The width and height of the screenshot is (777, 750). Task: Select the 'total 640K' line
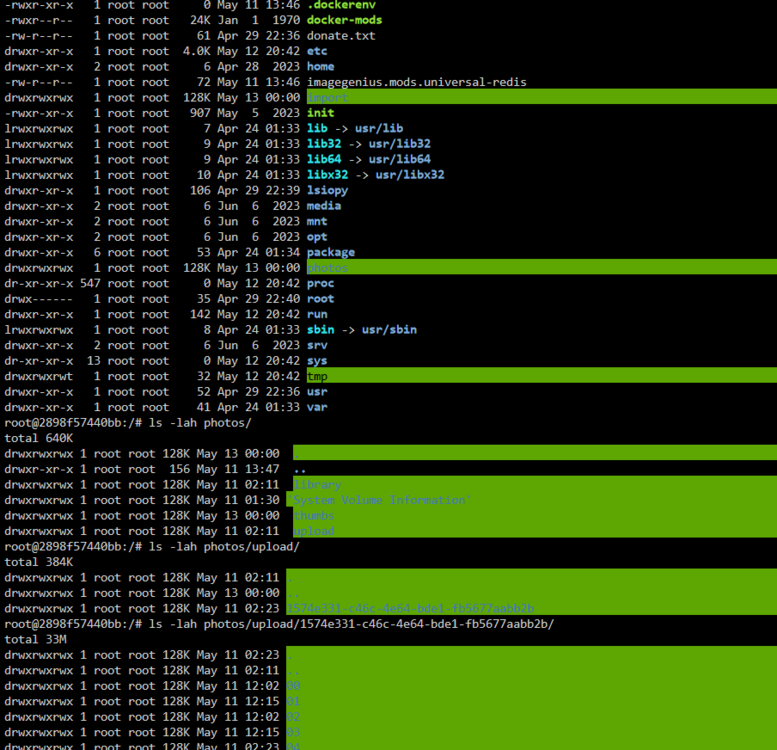(x=39, y=438)
